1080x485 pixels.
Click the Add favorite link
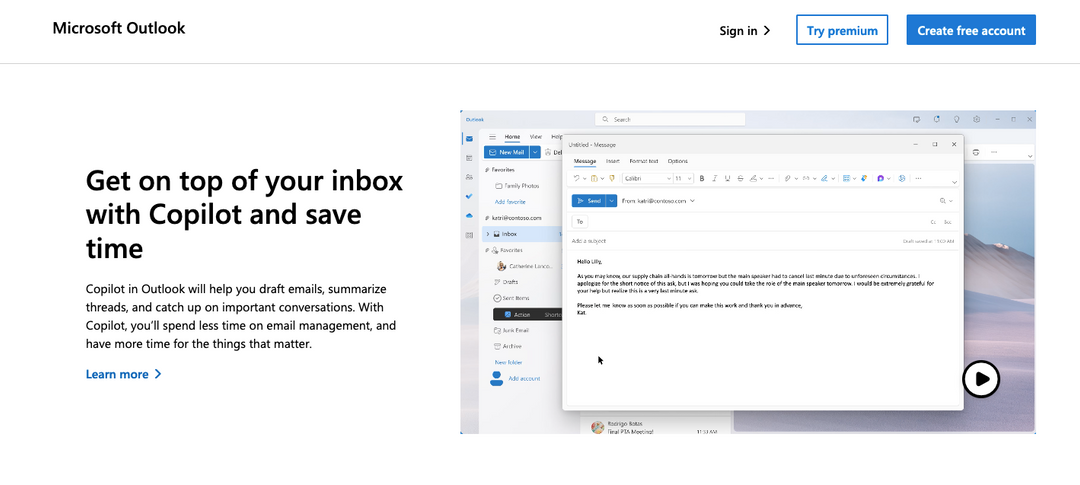[x=510, y=202]
